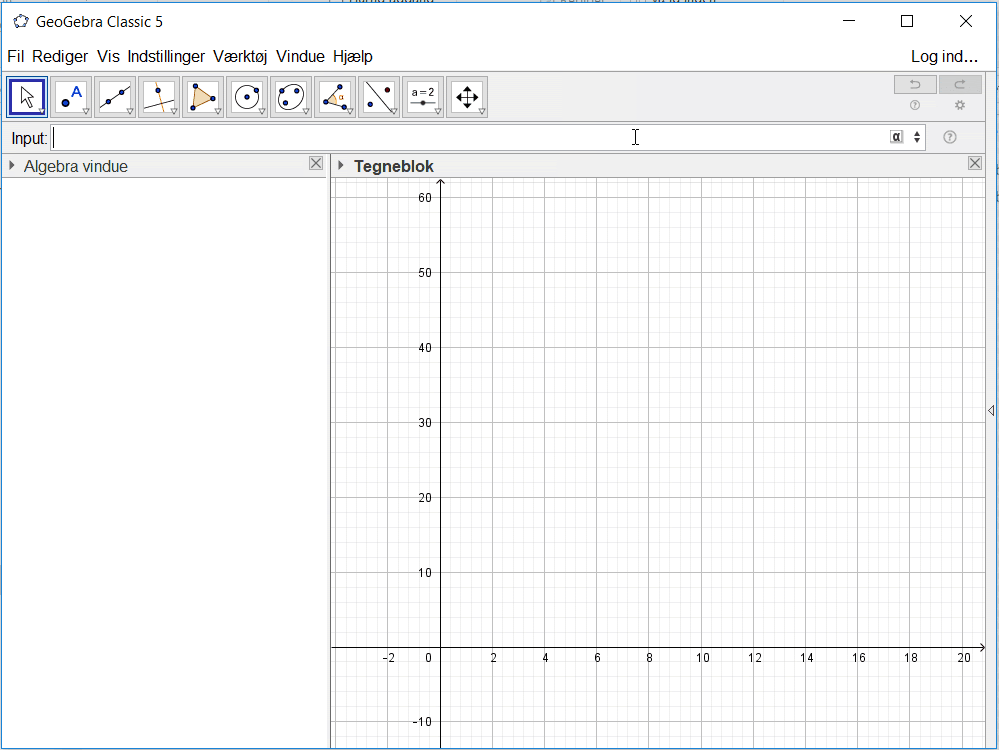Open Slider tool submenu arrow
The image size is (999, 750).
coord(438,112)
